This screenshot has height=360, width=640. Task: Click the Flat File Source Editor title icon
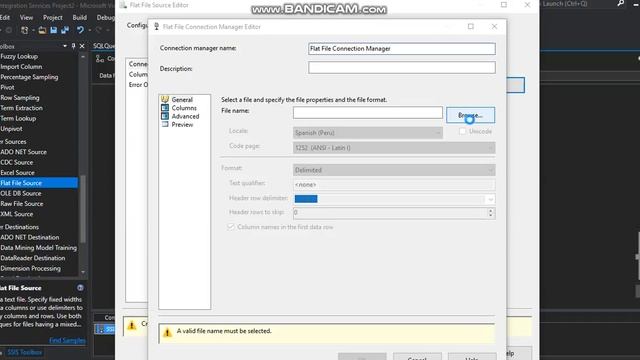[x=123, y=5]
